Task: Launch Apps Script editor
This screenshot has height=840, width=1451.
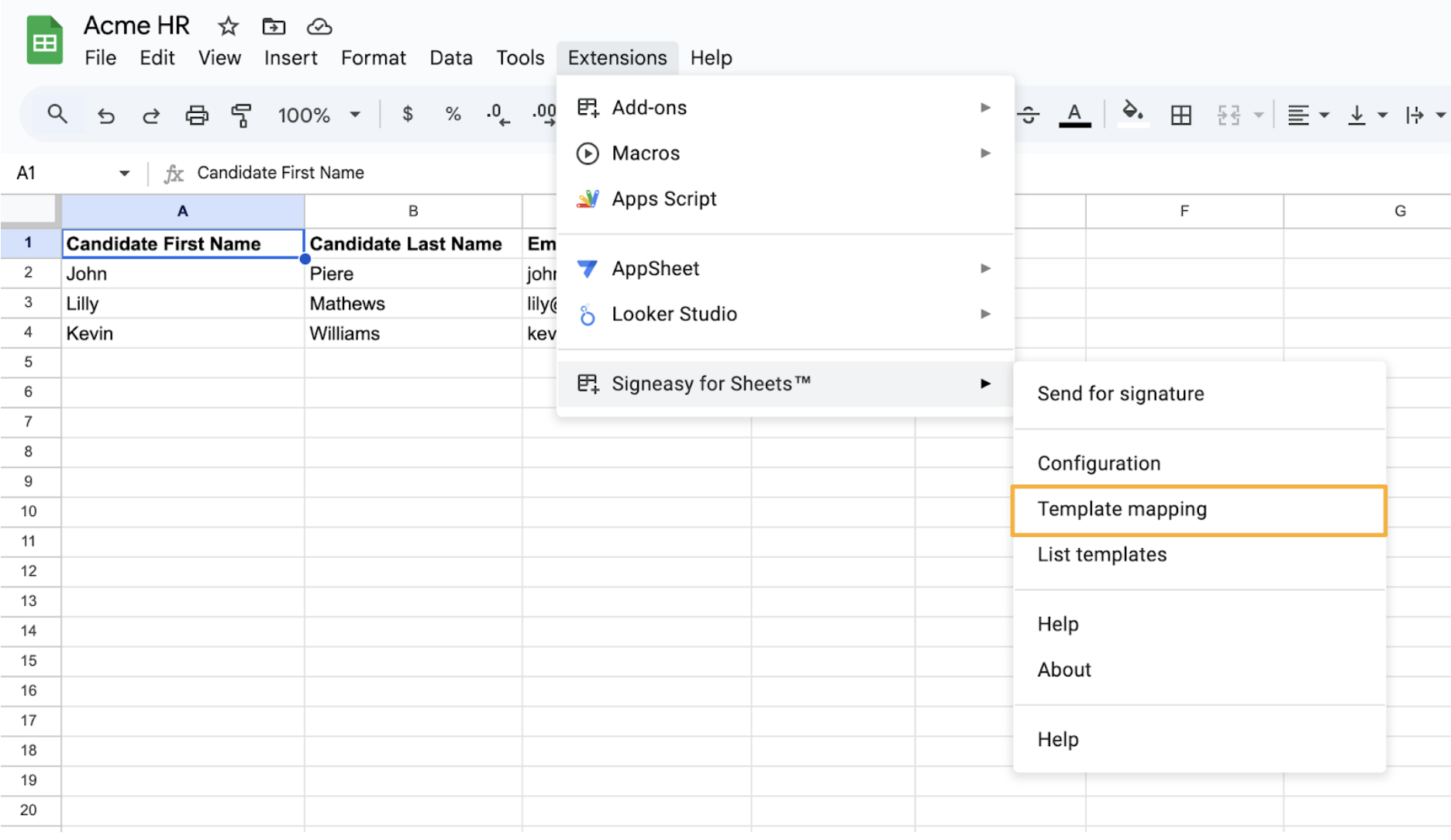Action: point(785,199)
